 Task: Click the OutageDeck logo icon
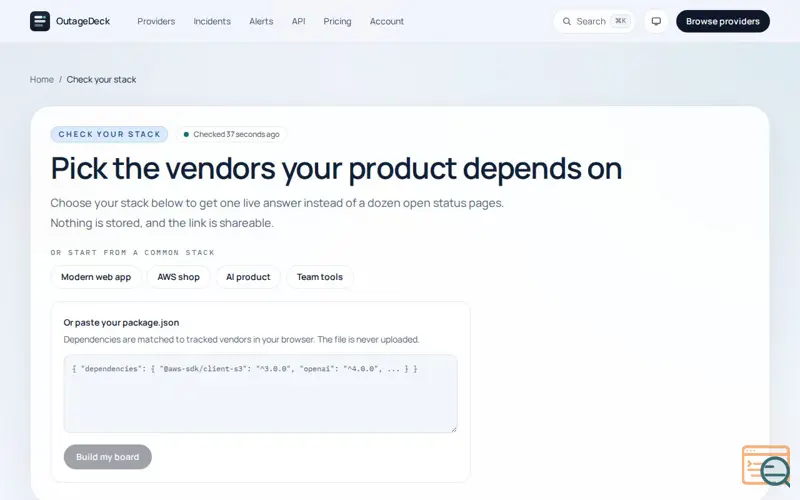coord(40,21)
